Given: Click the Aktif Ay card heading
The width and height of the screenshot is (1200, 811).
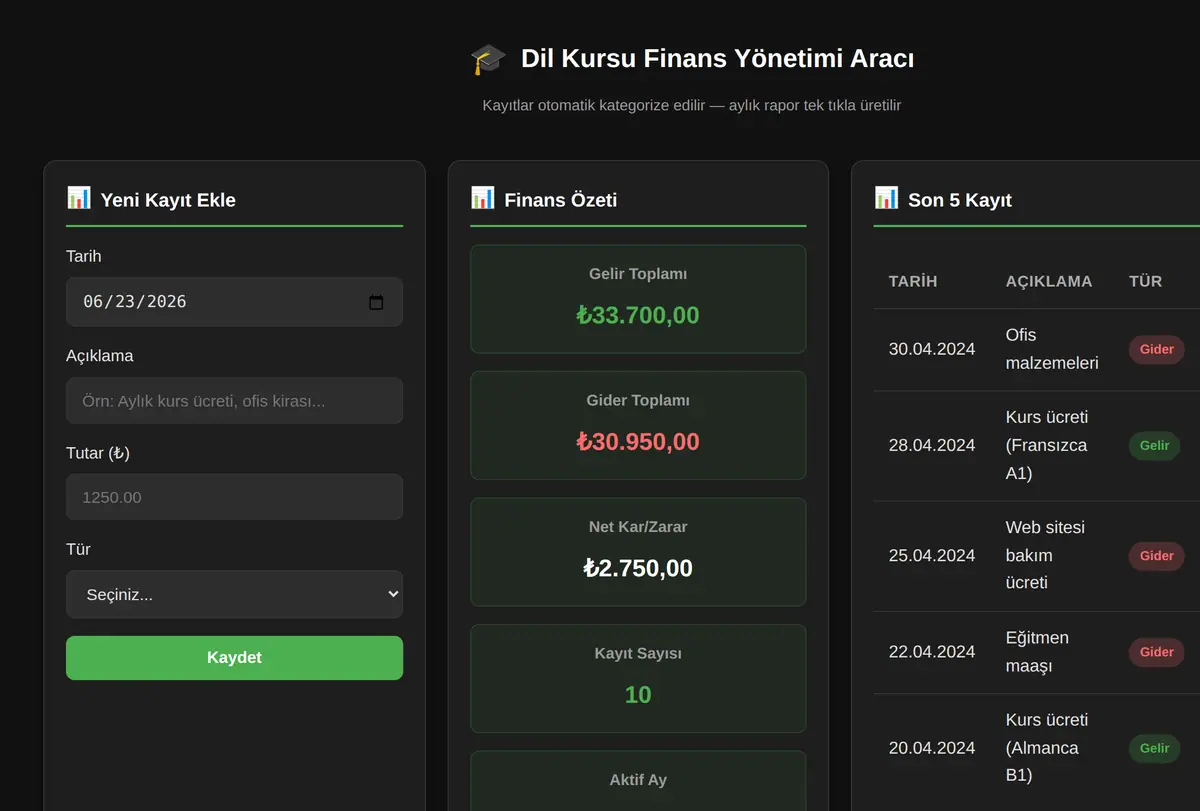Looking at the screenshot, I should pos(638,780).
